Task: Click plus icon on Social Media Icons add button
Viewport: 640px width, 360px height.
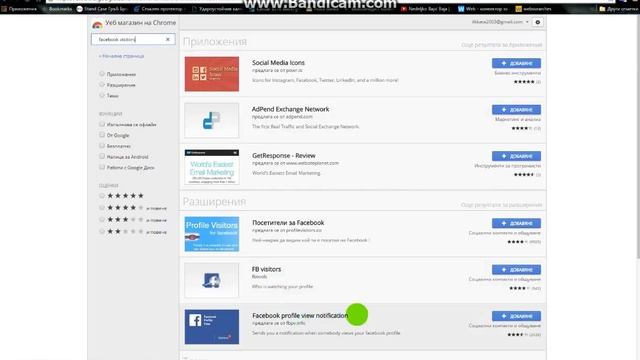Action: point(504,63)
